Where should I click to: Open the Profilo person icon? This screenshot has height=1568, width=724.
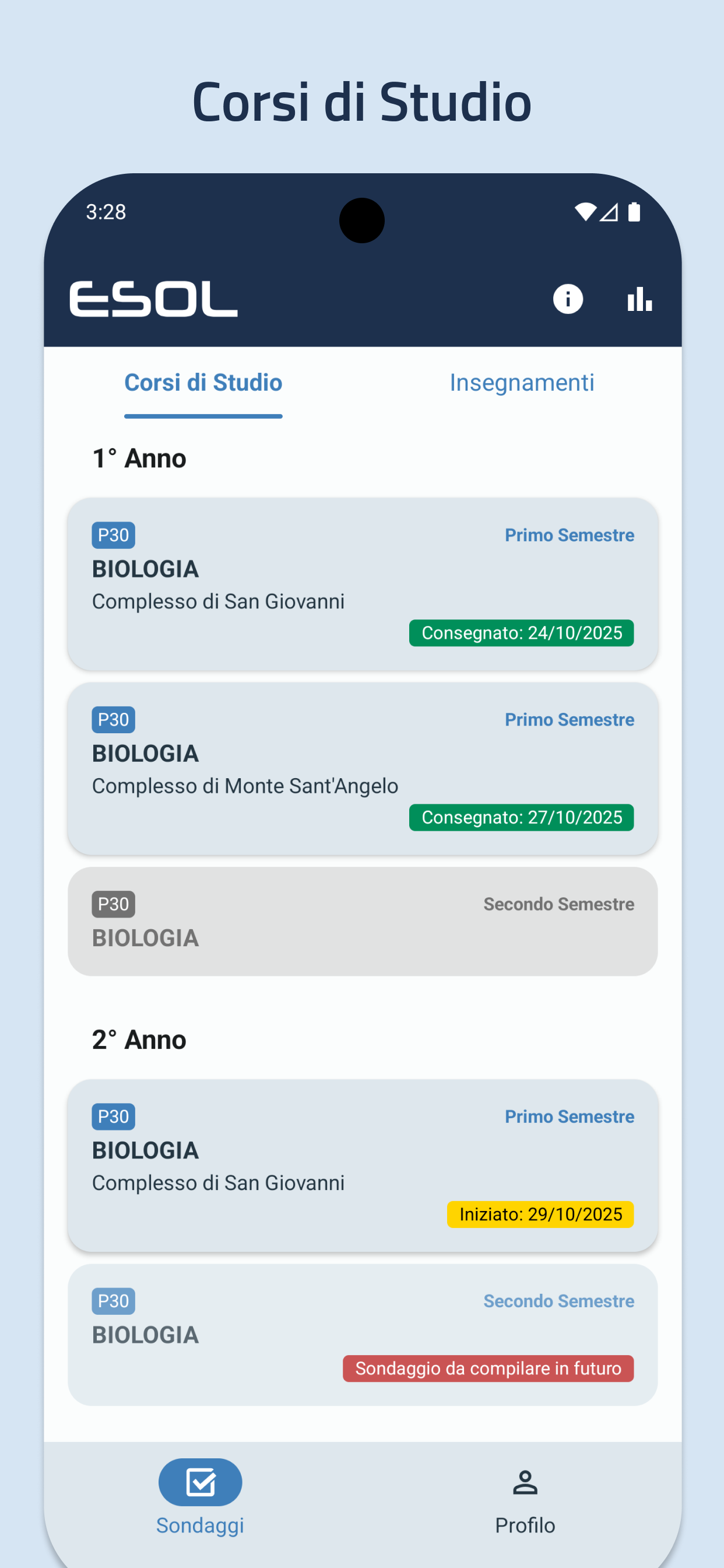coord(525,1482)
